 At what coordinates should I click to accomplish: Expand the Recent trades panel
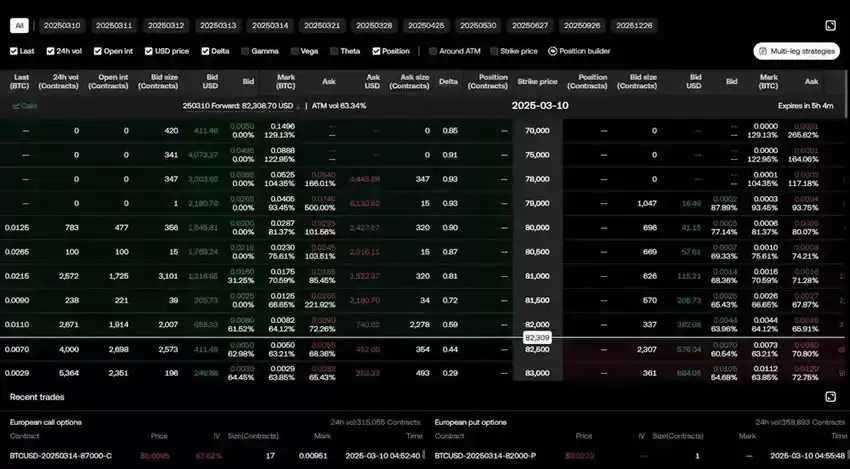[830, 397]
